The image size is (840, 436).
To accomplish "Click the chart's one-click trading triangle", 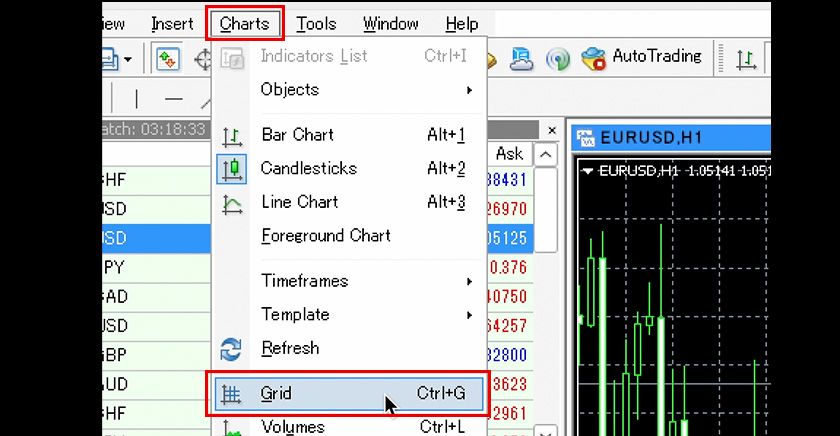I will coord(588,171).
